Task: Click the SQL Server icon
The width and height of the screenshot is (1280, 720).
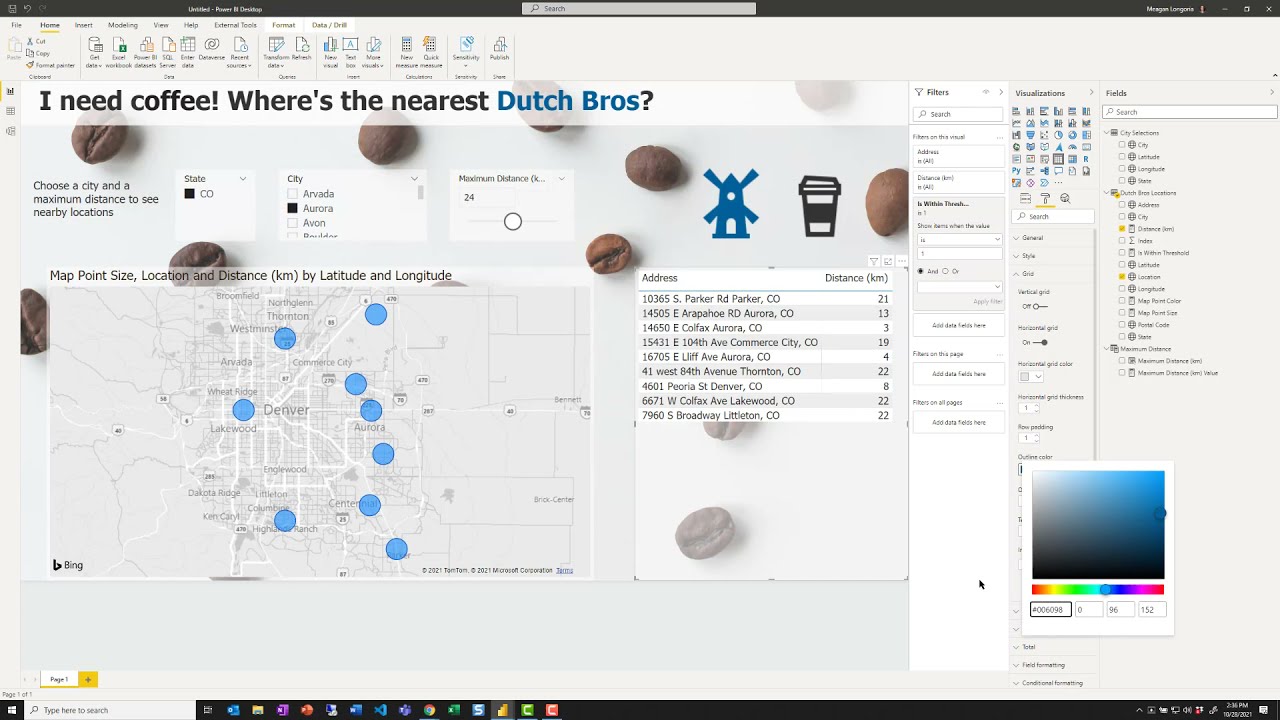Action: (x=168, y=51)
